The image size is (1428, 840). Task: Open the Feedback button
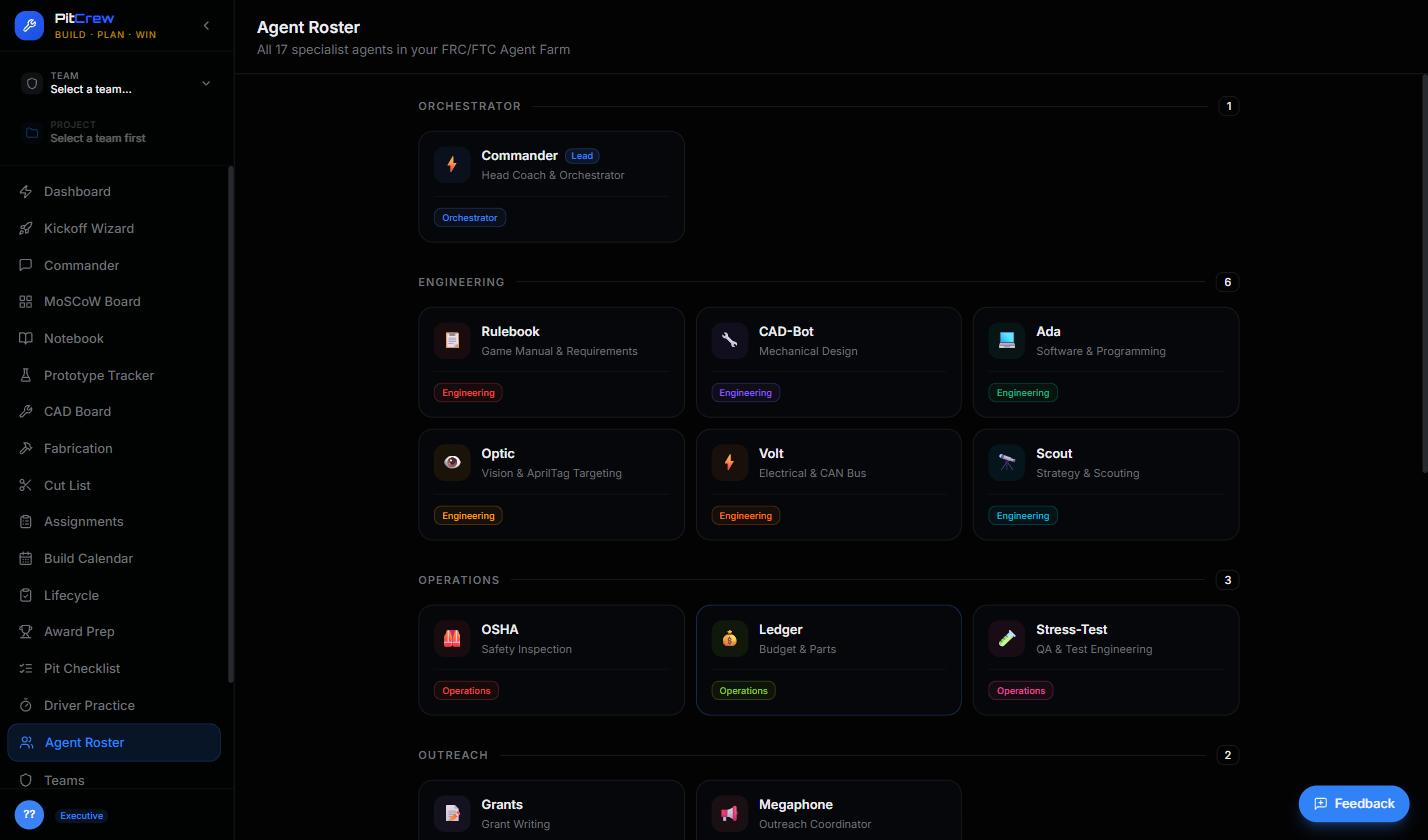1354,804
